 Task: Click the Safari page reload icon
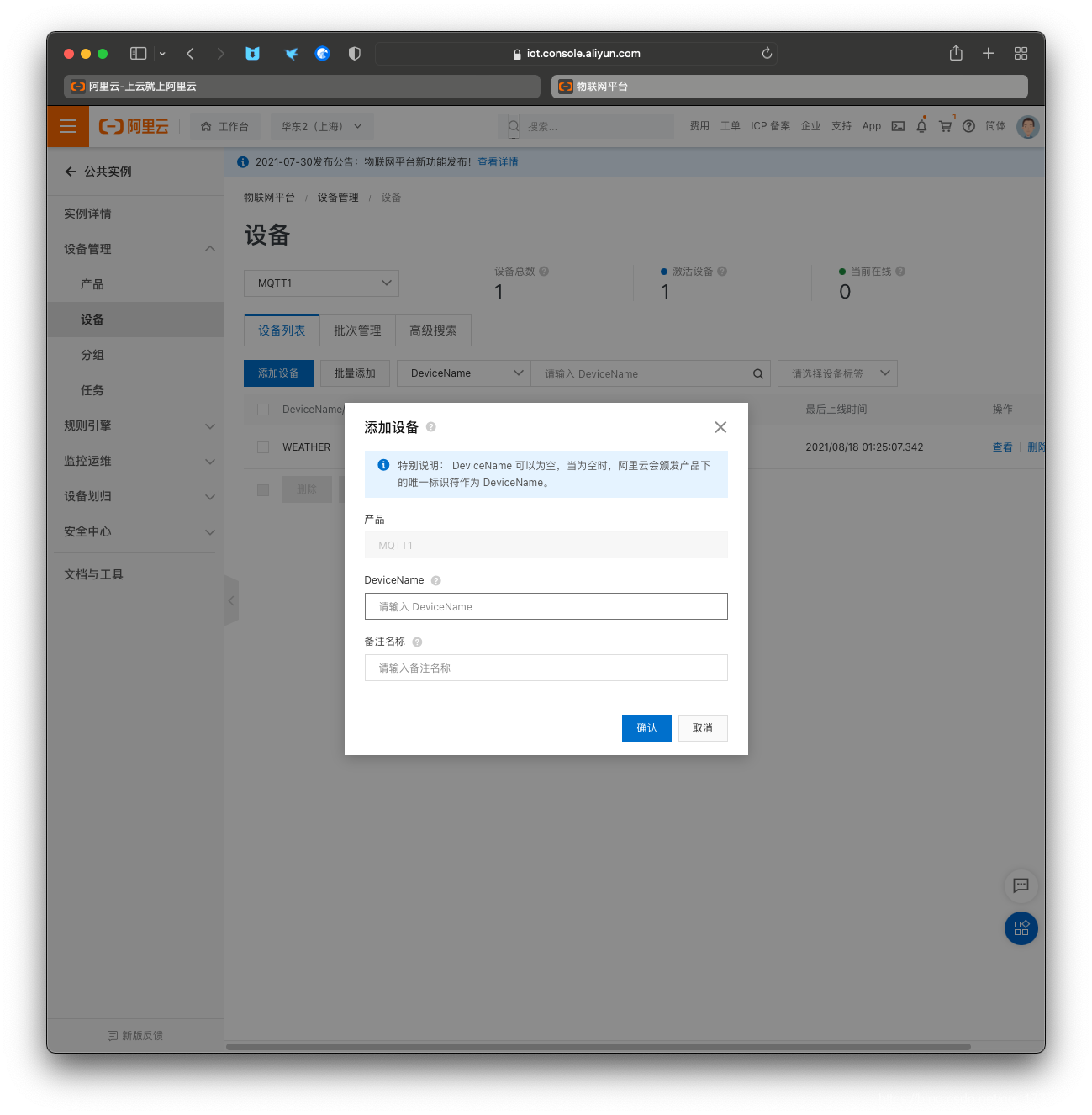tap(767, 53)
